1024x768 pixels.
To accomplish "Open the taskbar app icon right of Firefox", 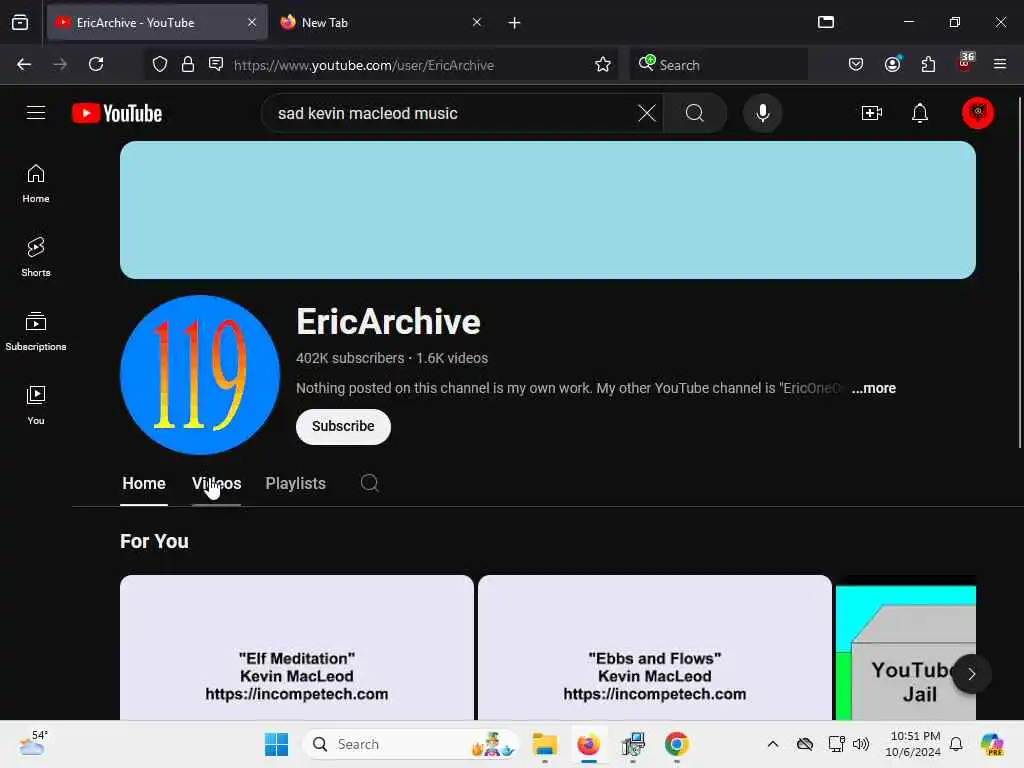I will (x=633, y=744).
